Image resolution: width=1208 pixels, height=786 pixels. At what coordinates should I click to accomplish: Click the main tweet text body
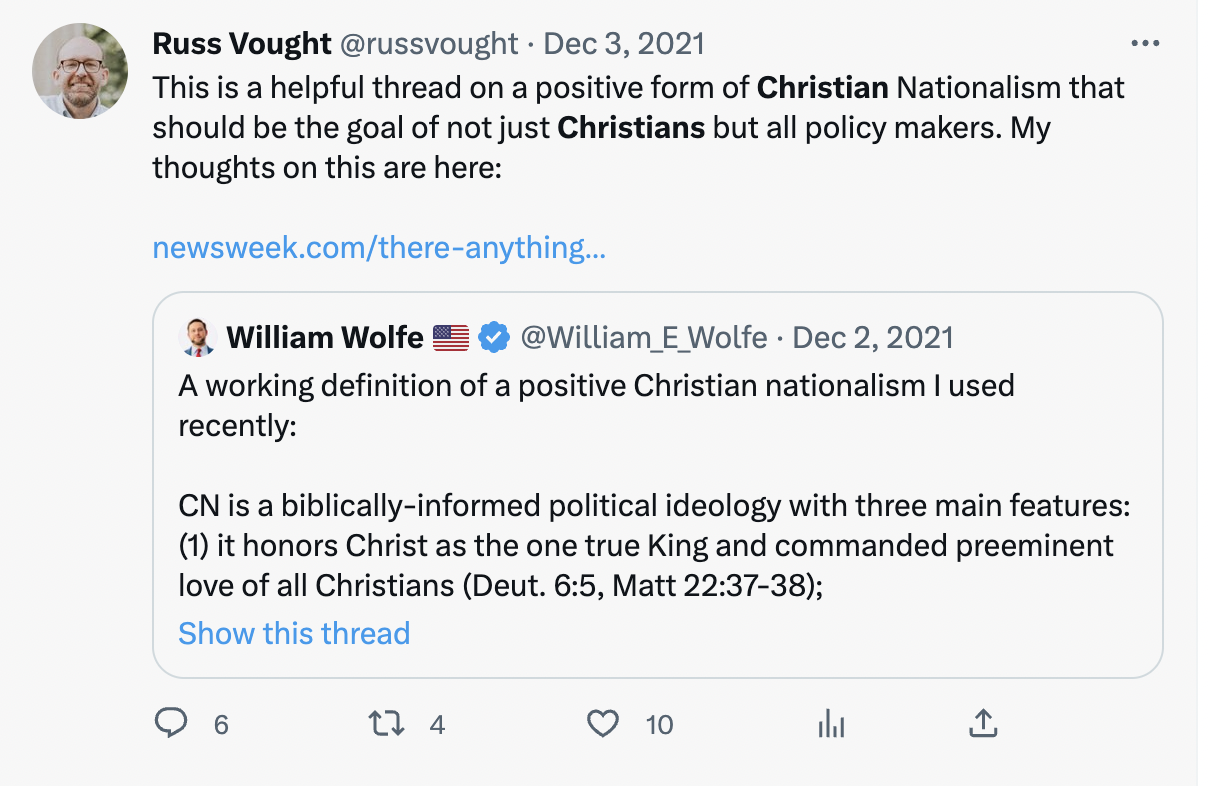[x=638, y=127]
